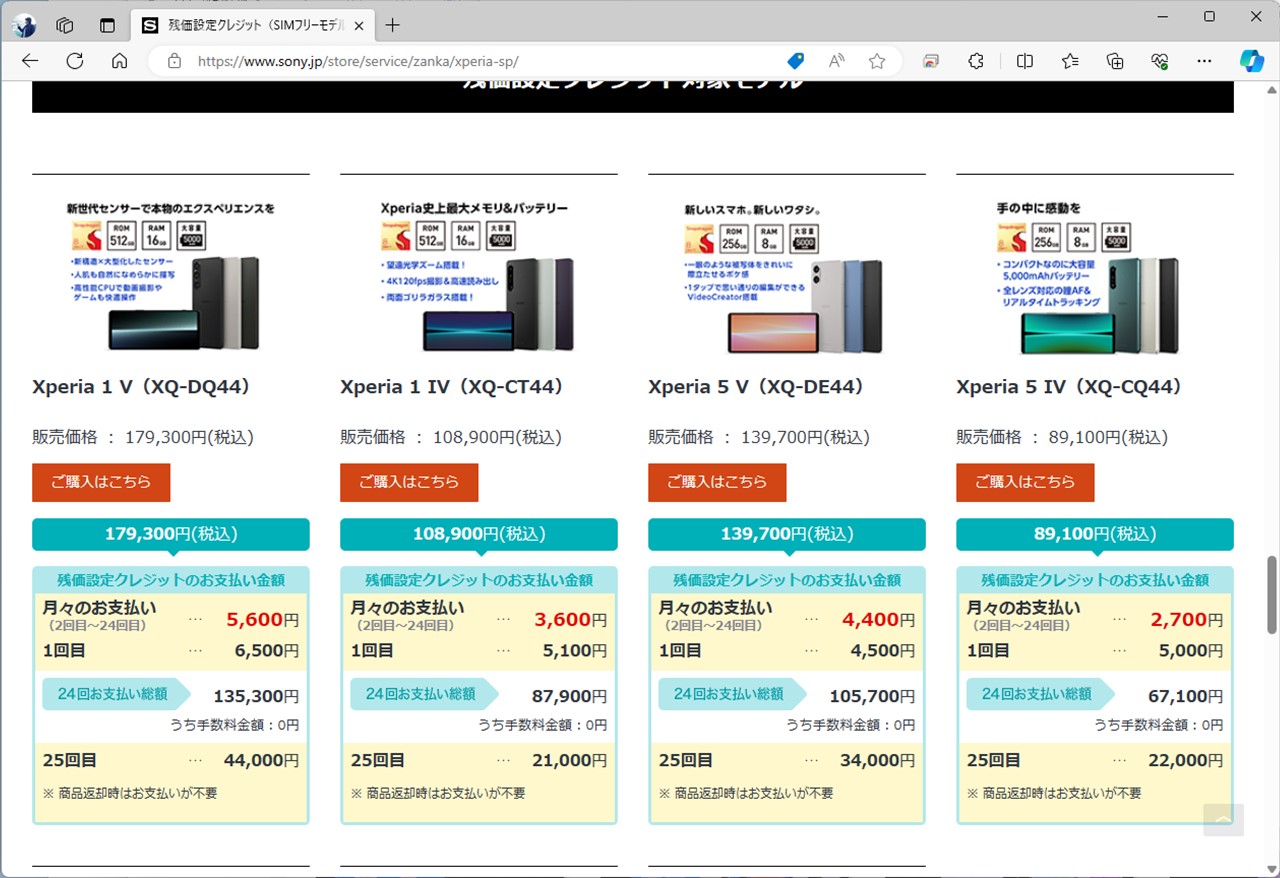Enable split screen view
The width and height of the screenshot is (1280, 878).
[1024, 61]
